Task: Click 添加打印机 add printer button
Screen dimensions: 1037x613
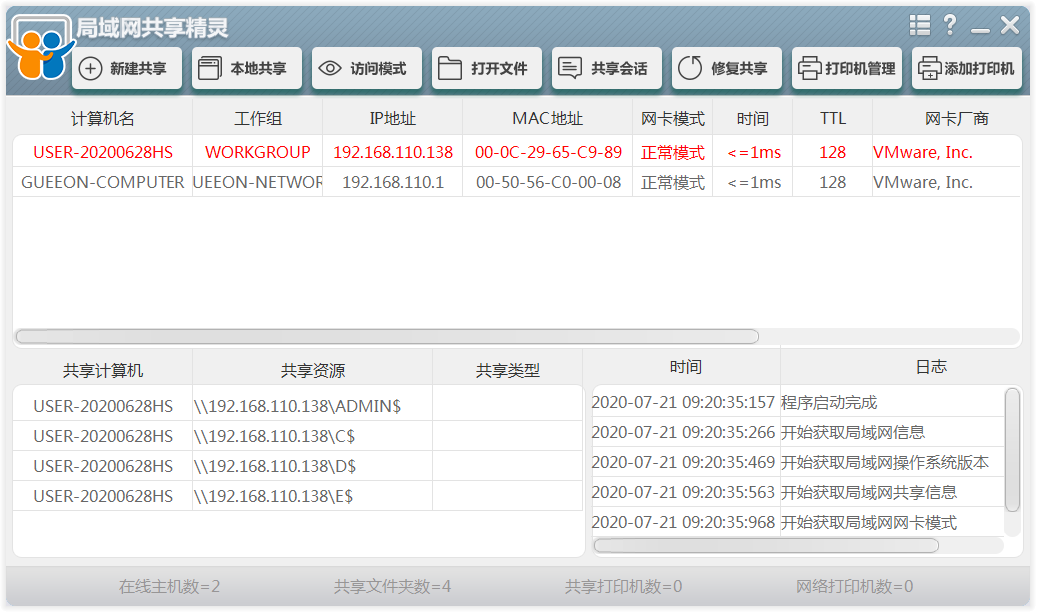Action: 966,69
